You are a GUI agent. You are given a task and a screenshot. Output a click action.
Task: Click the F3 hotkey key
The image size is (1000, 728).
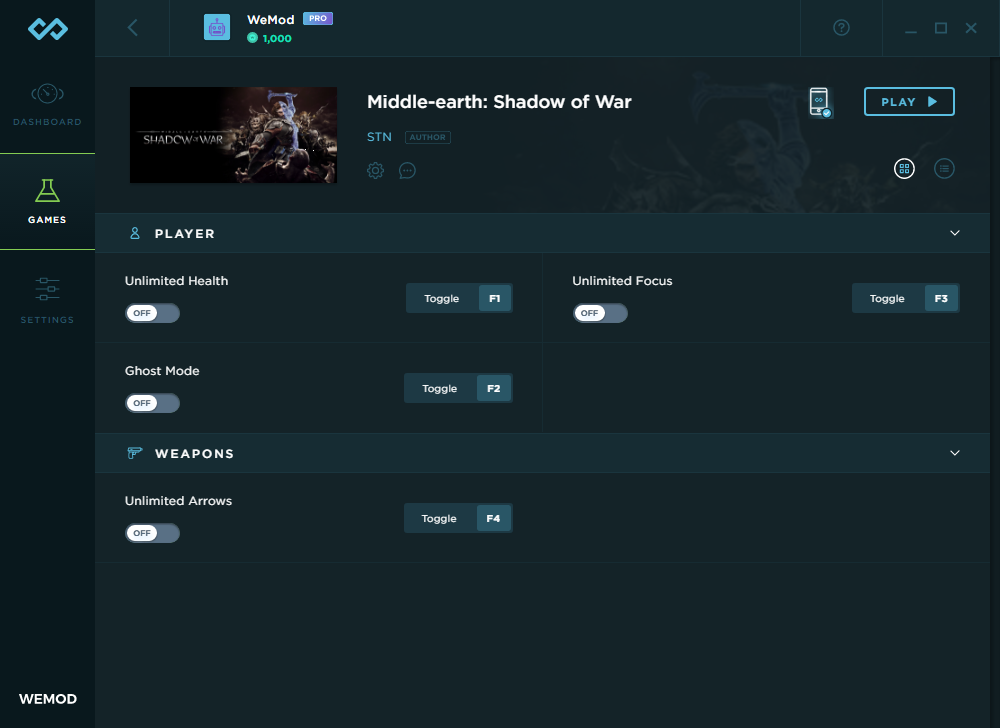pyautogui.click(x=941, y=298)
